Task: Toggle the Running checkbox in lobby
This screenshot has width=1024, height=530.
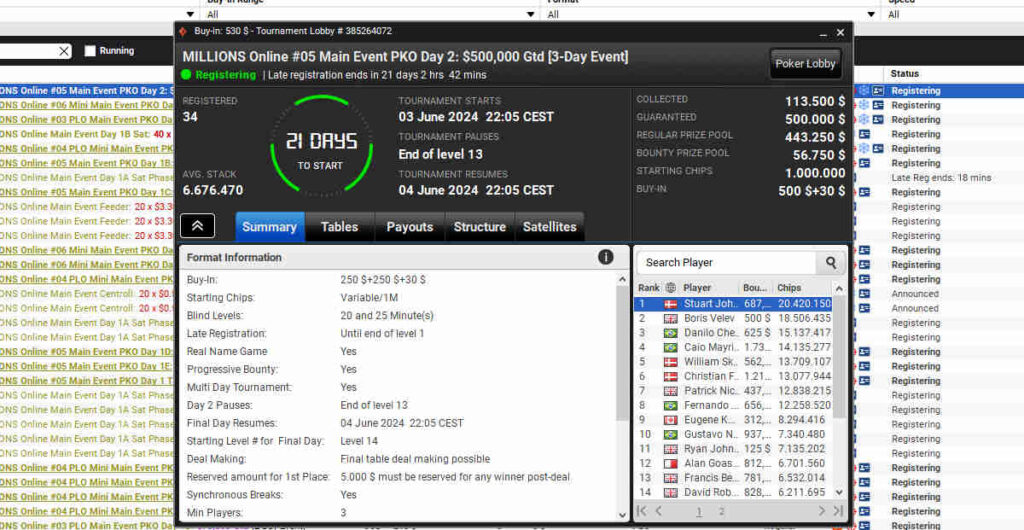Action: pos(90,51)
